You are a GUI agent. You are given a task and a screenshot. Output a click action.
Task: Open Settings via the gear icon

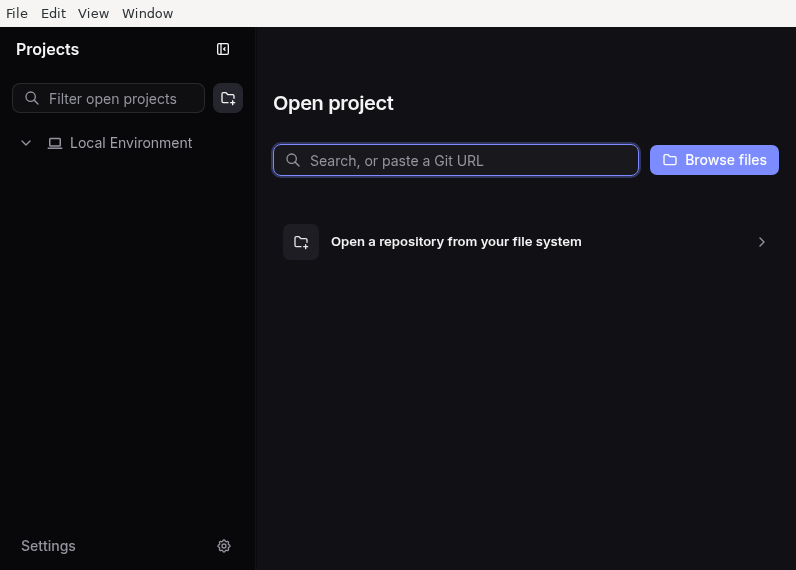[x=224, y=546]
